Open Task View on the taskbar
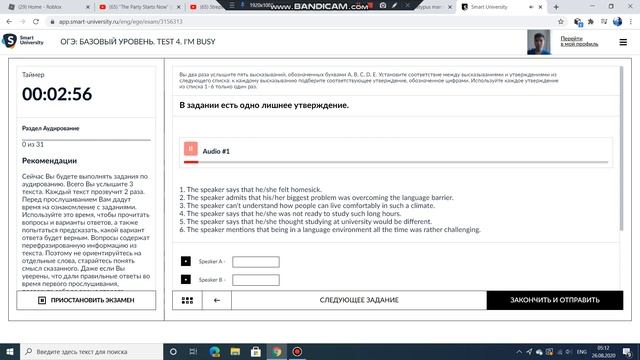The width and height of the screenshot is (640, 360). click(x=193, y=351)
